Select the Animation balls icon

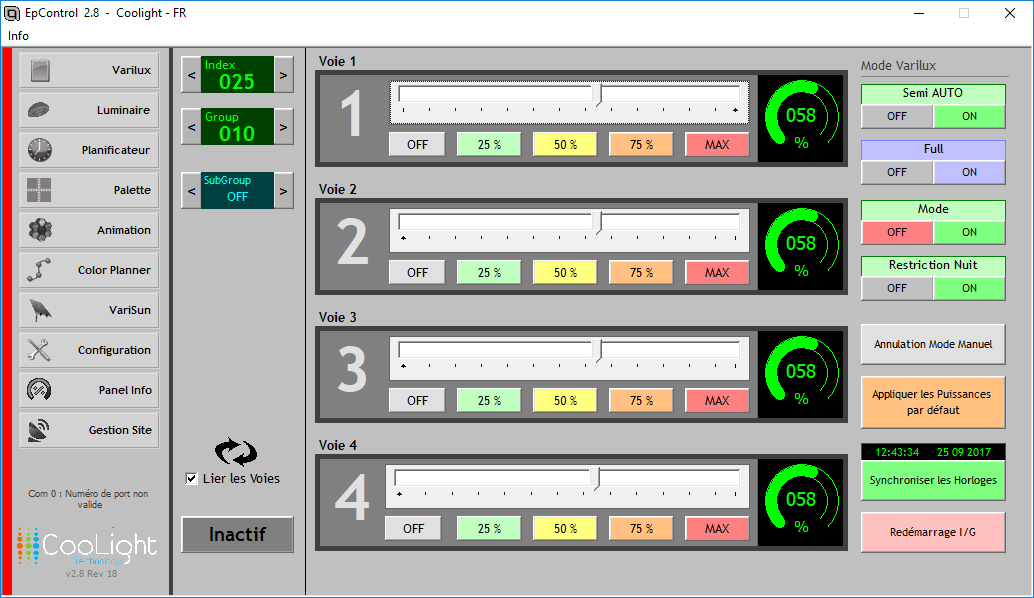40,230
